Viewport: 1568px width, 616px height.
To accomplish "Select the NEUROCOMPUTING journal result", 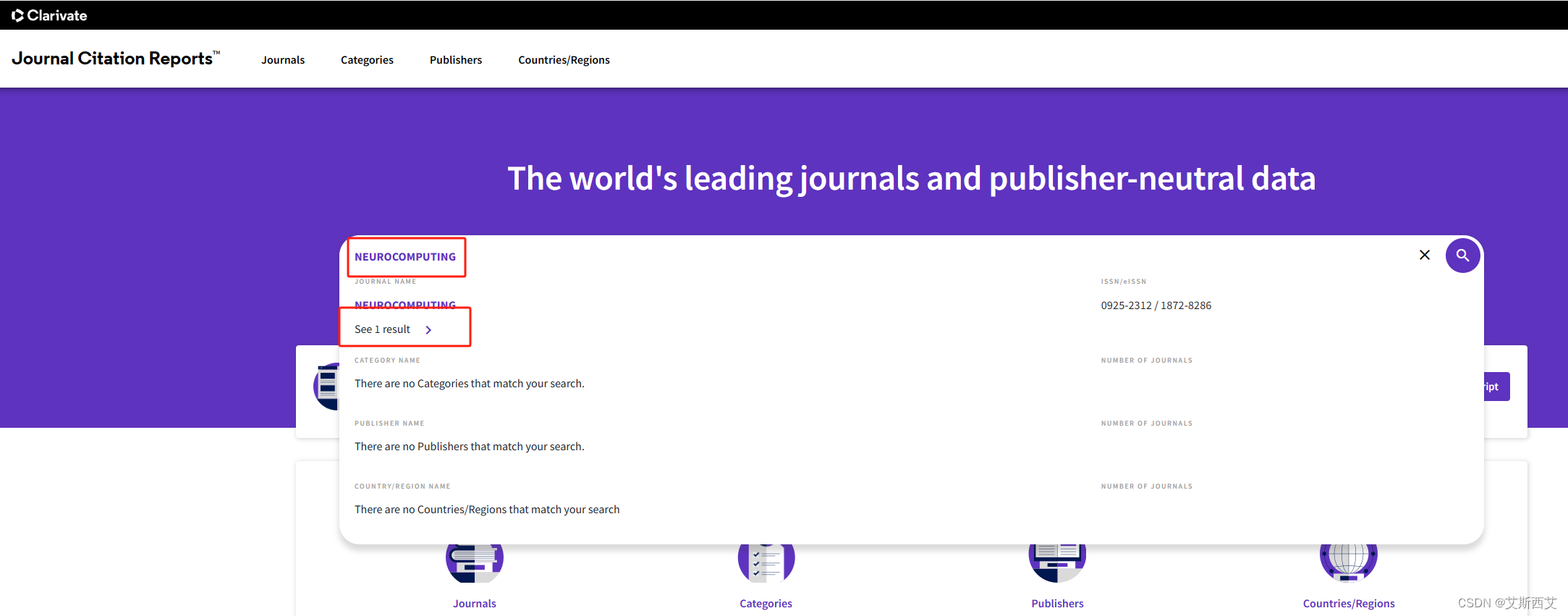I will [x=405, y=305].
